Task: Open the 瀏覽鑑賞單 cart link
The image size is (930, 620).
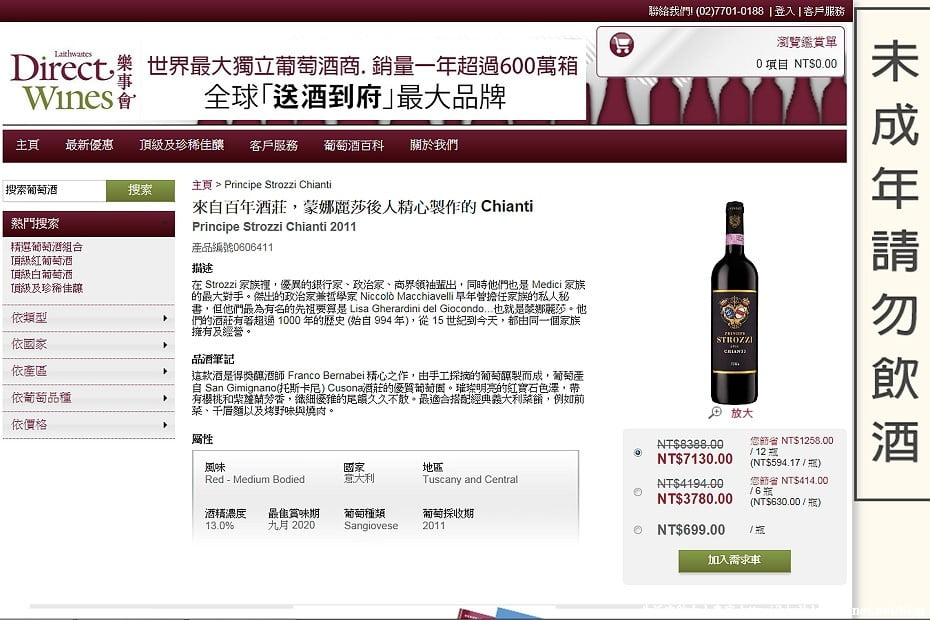Action: coord(807,42)
